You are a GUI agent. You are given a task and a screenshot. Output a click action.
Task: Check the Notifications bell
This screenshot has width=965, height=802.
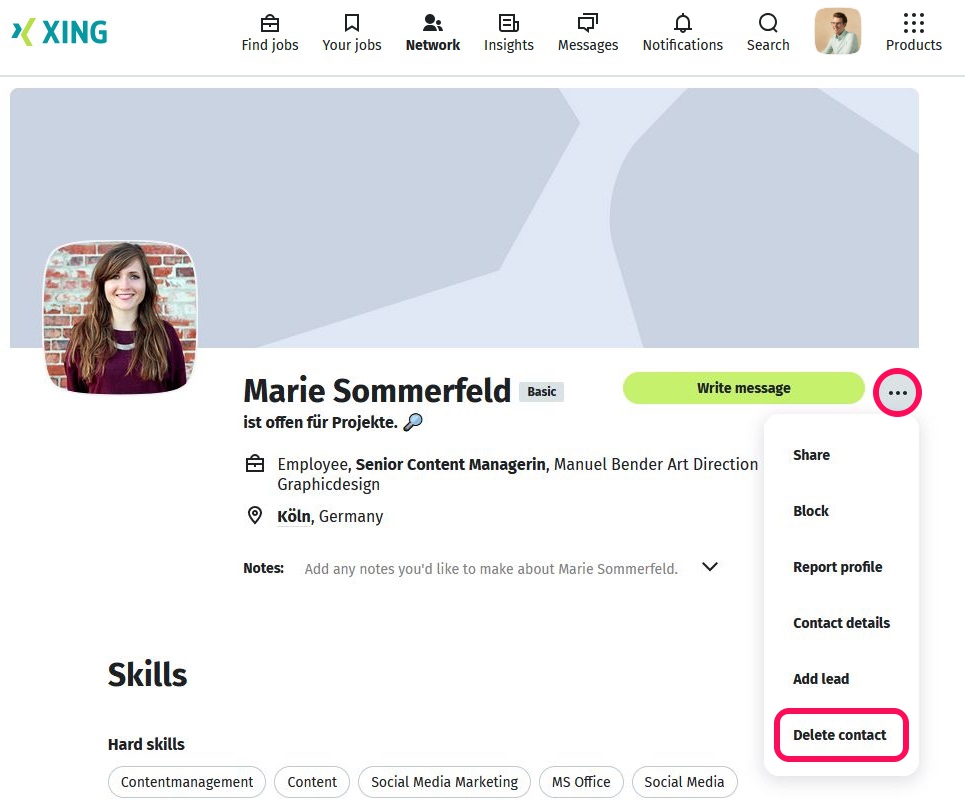[x=683, y=23]
